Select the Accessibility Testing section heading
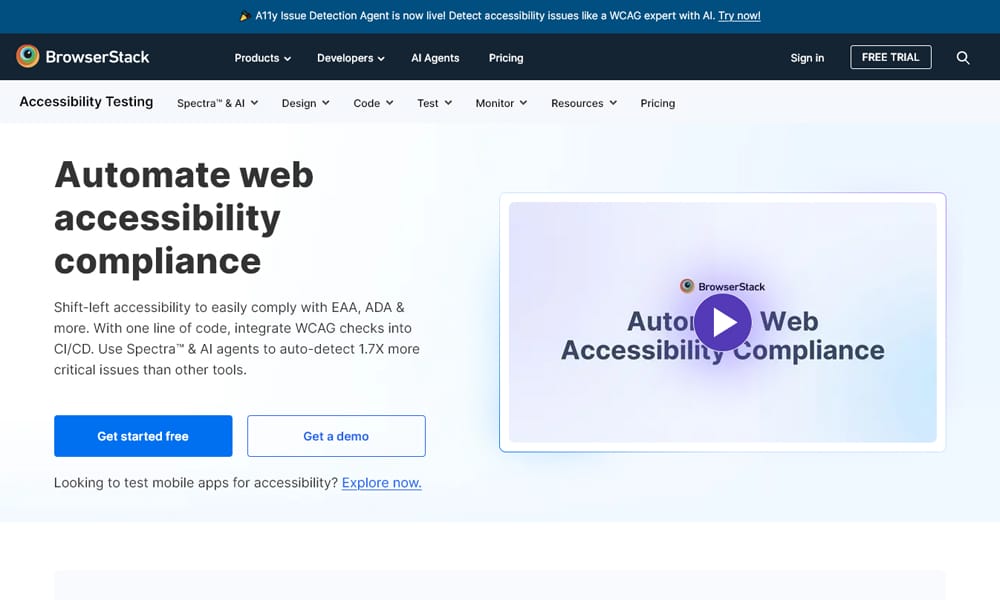This screenshot has width=1000, height=600. coord(86,102)
